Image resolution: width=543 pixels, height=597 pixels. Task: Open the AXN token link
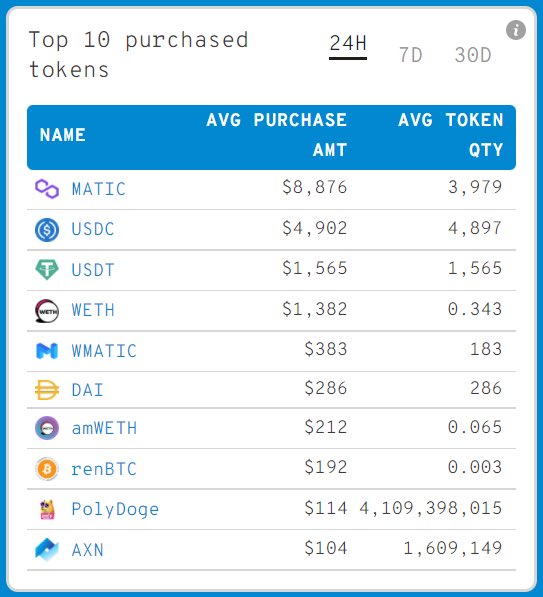[x=88, y=550]
